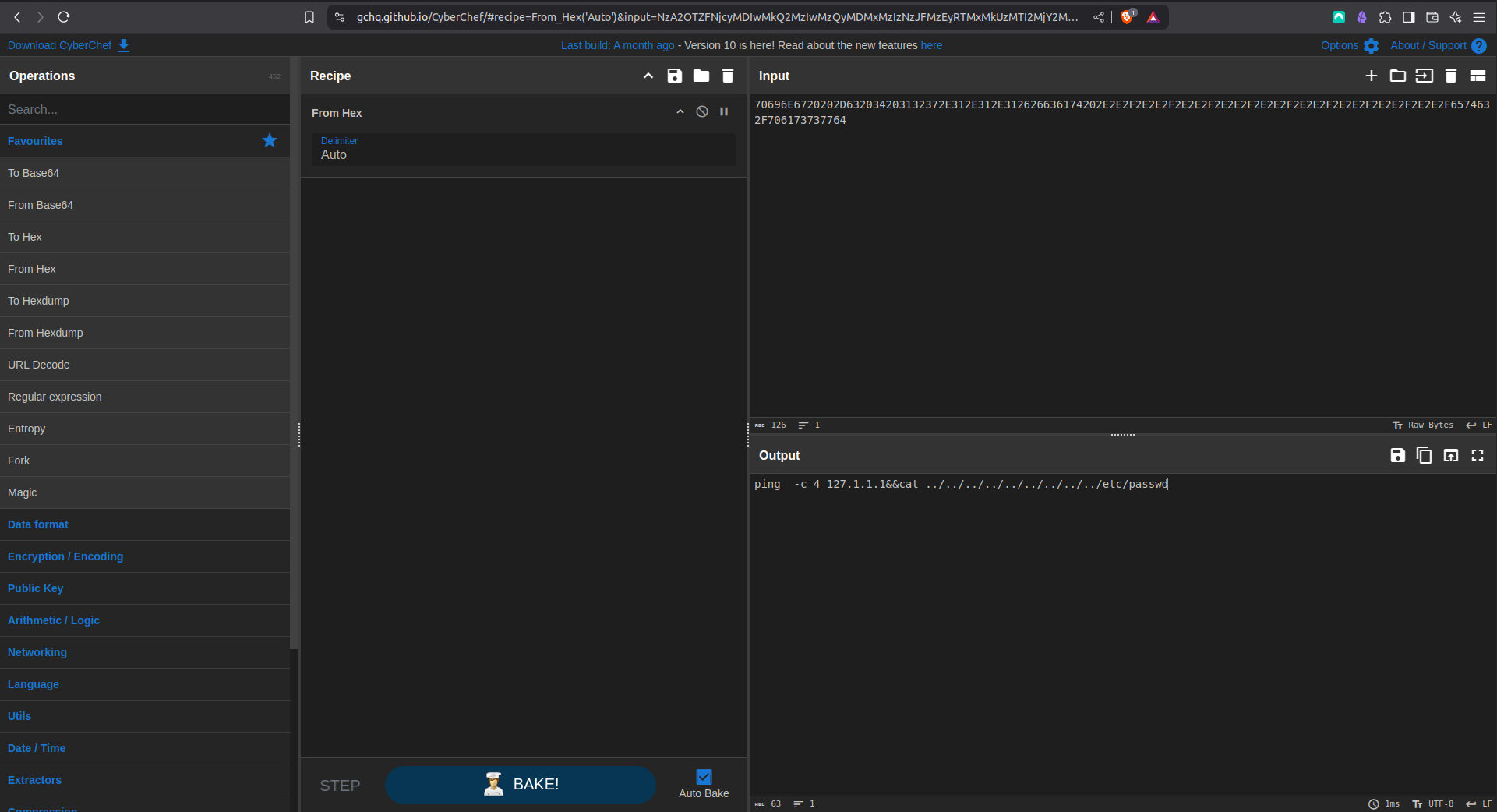This screenshot has width=1497, height=812.
Task: Set breakpoint on From Hex operation
Action: [x=724, y=112]
